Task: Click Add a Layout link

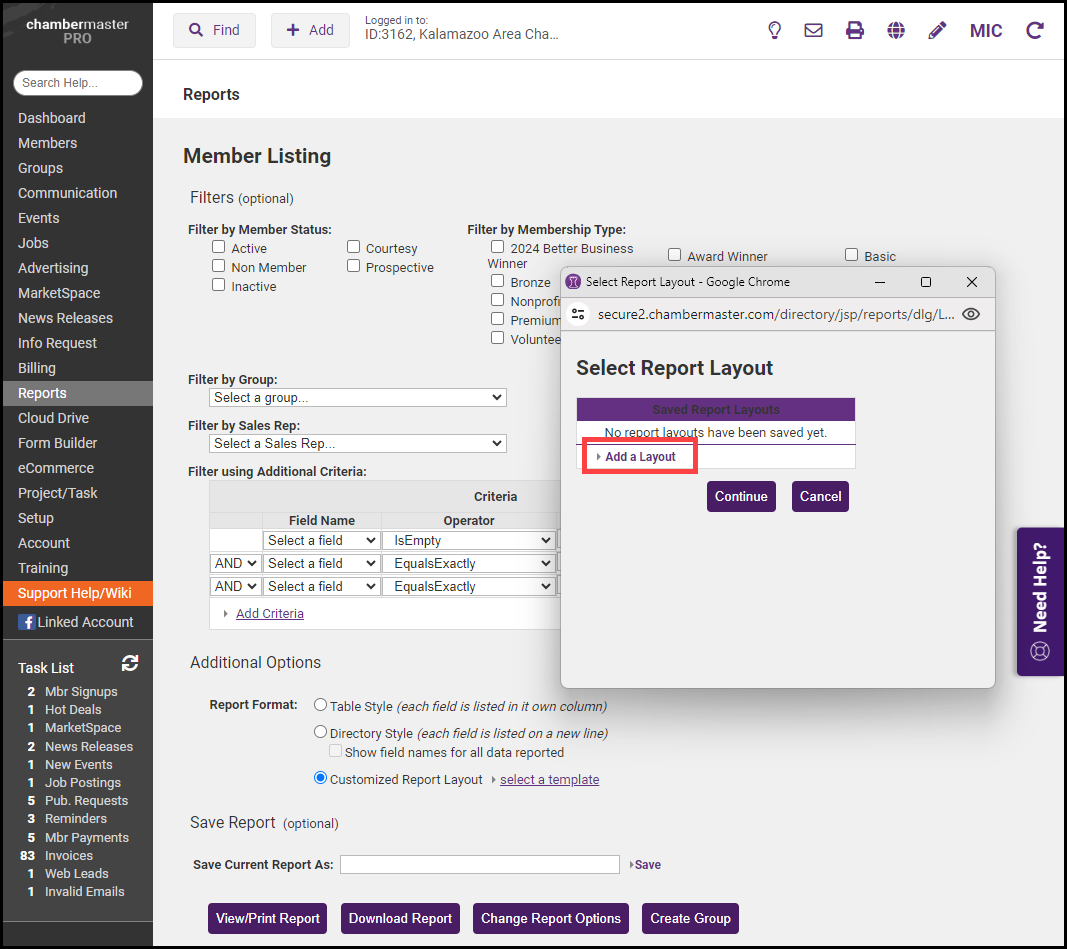Action: (640, 457)
